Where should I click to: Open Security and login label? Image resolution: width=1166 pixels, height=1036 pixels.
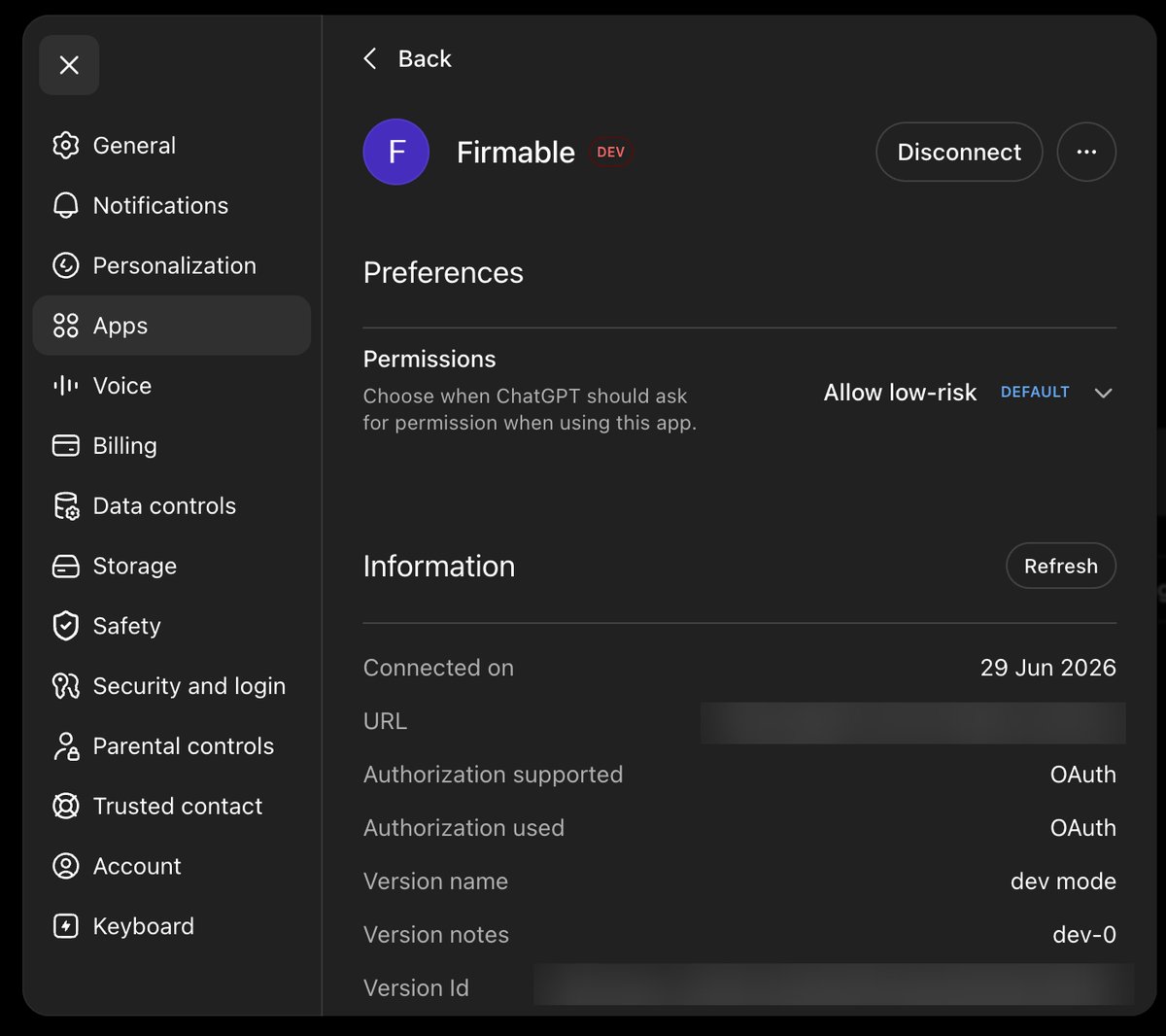189,686
